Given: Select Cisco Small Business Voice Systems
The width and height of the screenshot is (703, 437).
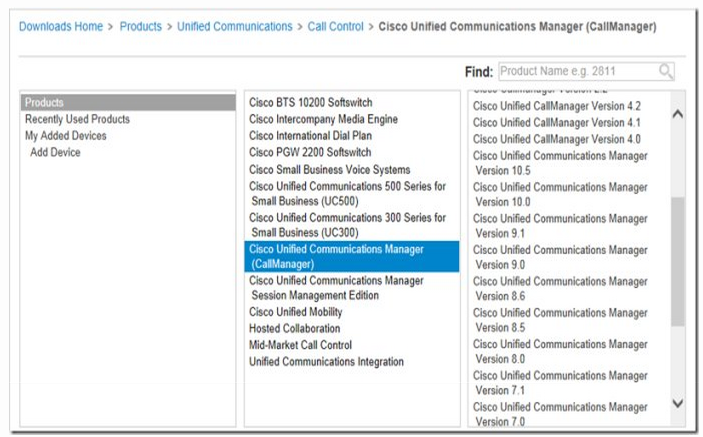Looking at the screenshot, I should point(330,169).
